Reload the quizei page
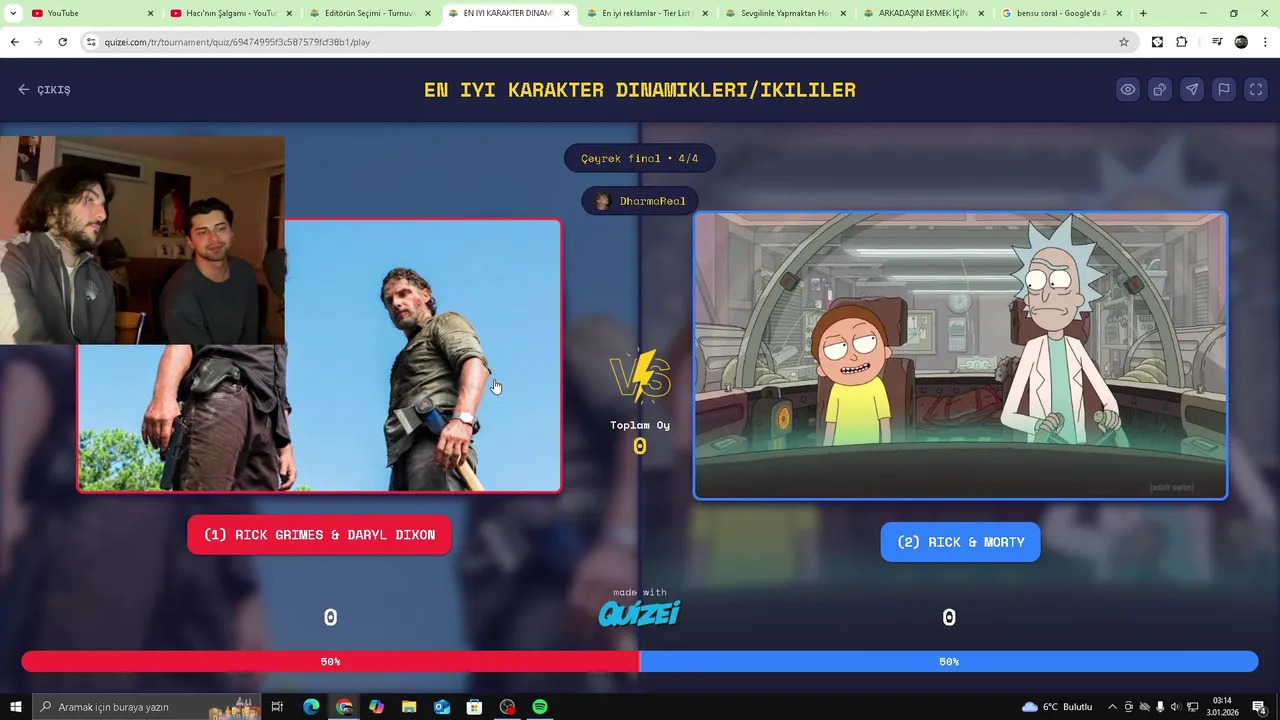The image size is (1280, 720). [62, 42]
